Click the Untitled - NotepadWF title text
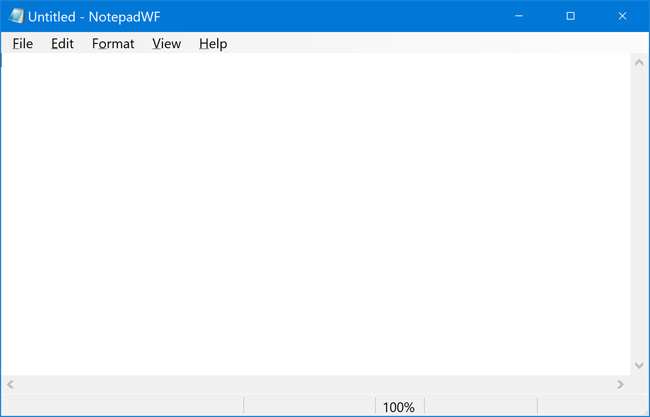Viewport: 650px width, 417px height. (x=94, y=16)
